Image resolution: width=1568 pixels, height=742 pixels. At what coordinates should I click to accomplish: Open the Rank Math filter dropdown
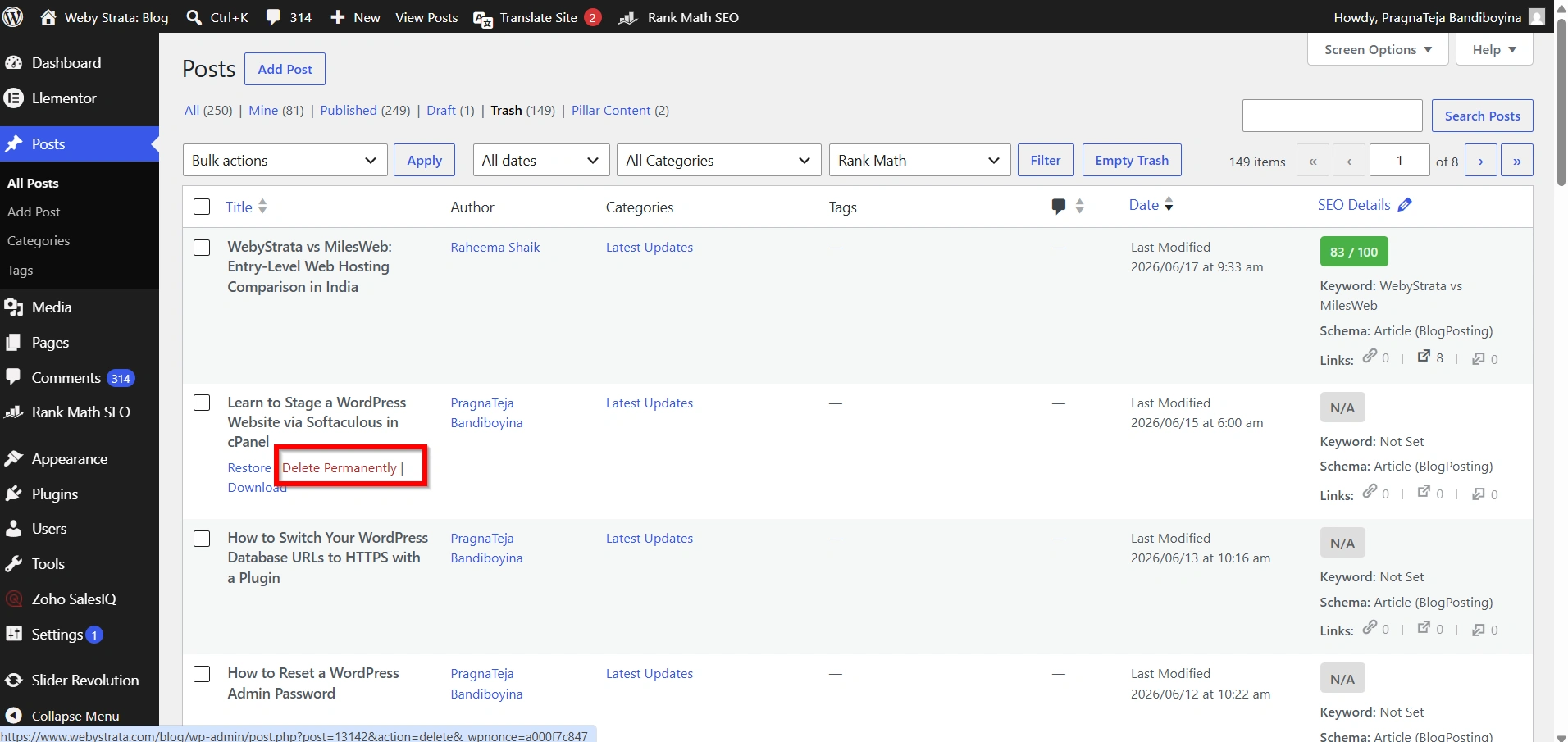tap(919, 160)
